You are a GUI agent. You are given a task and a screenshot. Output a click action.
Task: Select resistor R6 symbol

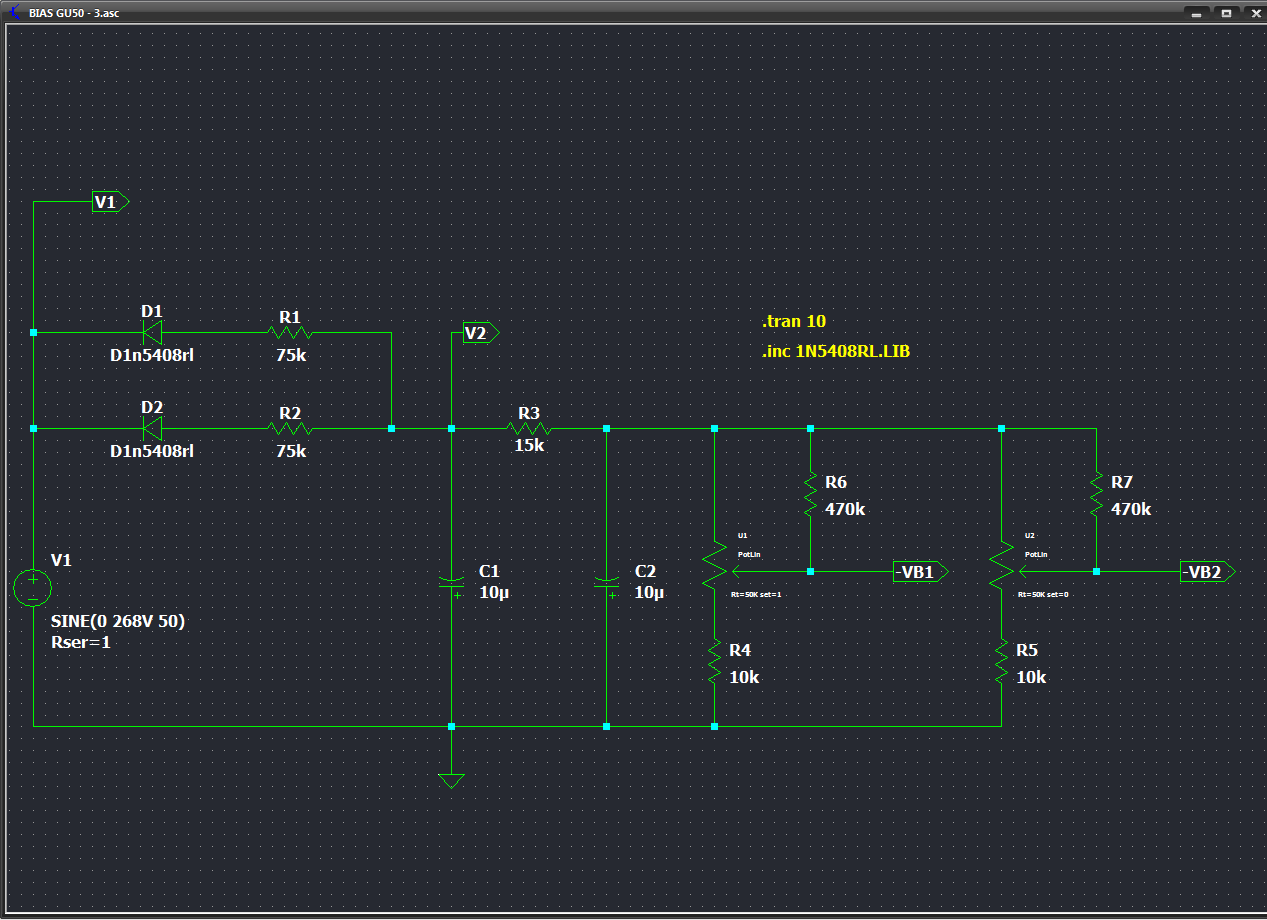[x=810, y=494]
